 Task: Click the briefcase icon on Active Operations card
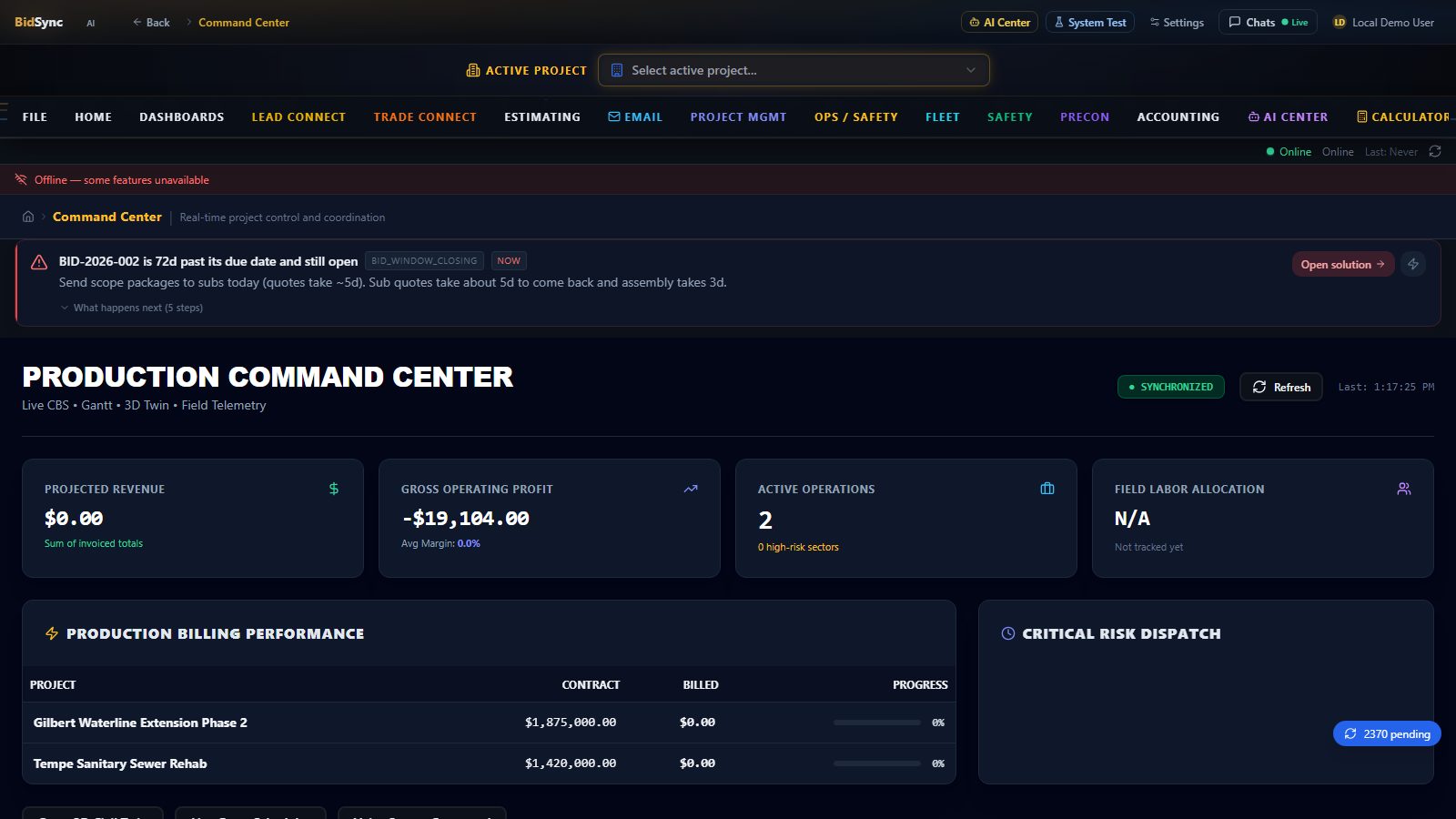(x=1047, y=489)
